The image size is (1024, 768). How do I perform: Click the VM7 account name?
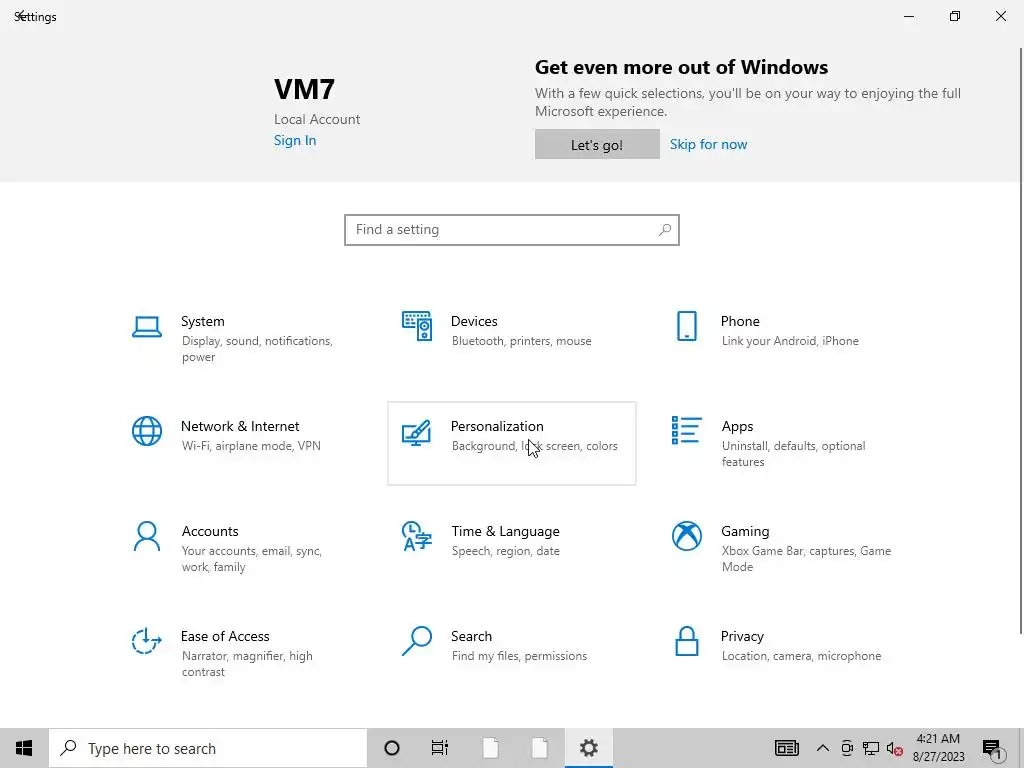pos(304,89)
